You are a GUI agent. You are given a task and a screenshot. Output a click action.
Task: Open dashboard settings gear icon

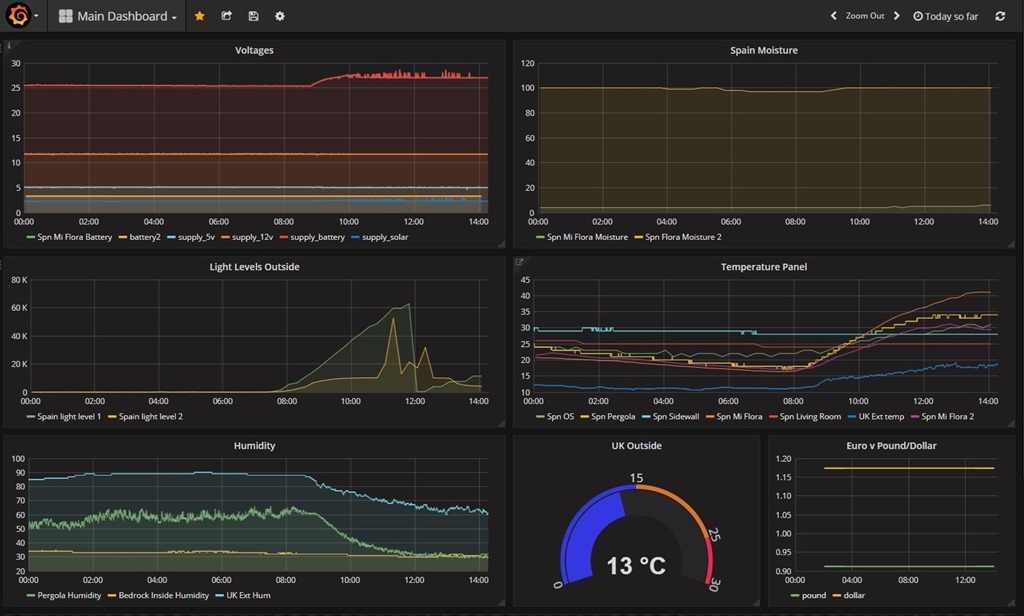280,16
